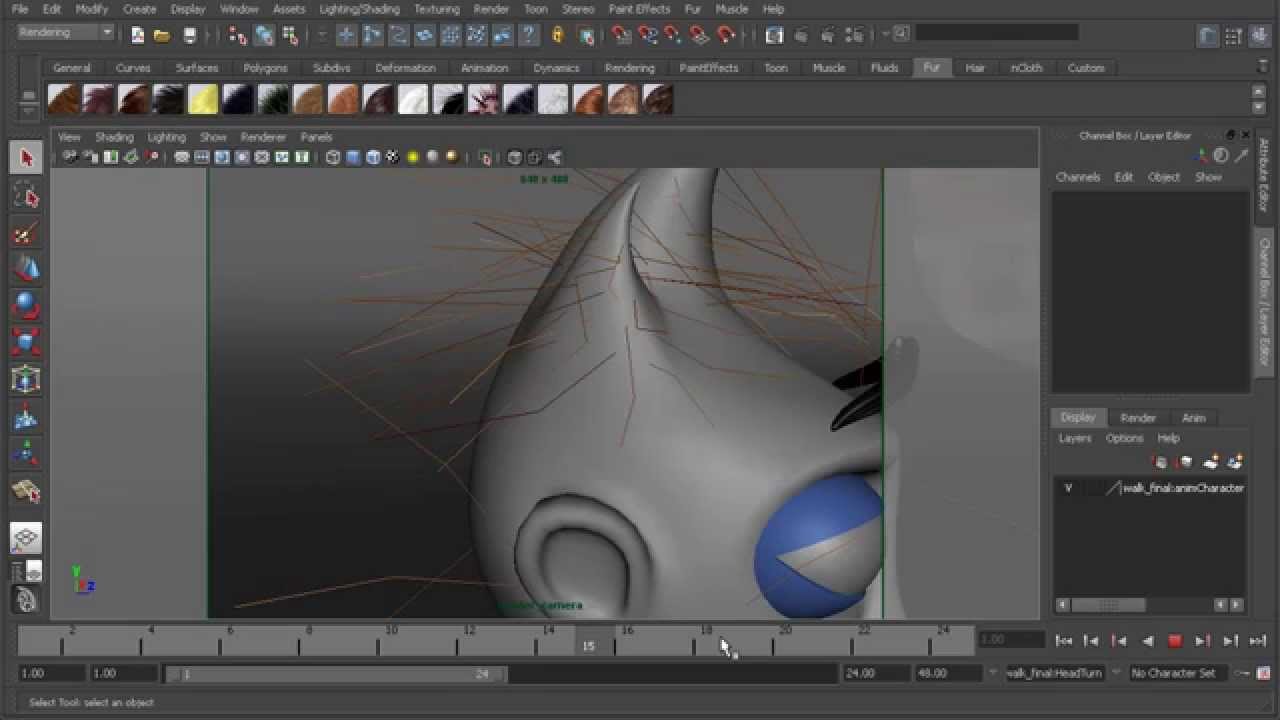This screenshot has height=720, width=1280.
Task: Toggle the viewport resolution gate icon
Action: click(x=222, y=157)
